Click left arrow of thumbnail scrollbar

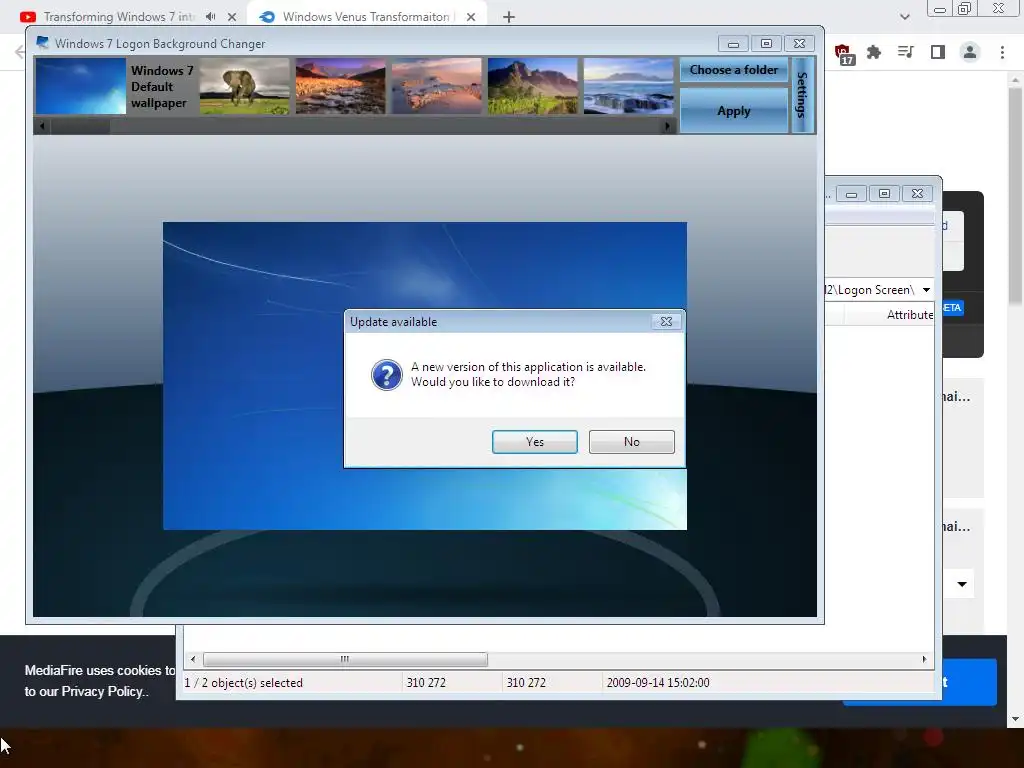click(42, 126)
